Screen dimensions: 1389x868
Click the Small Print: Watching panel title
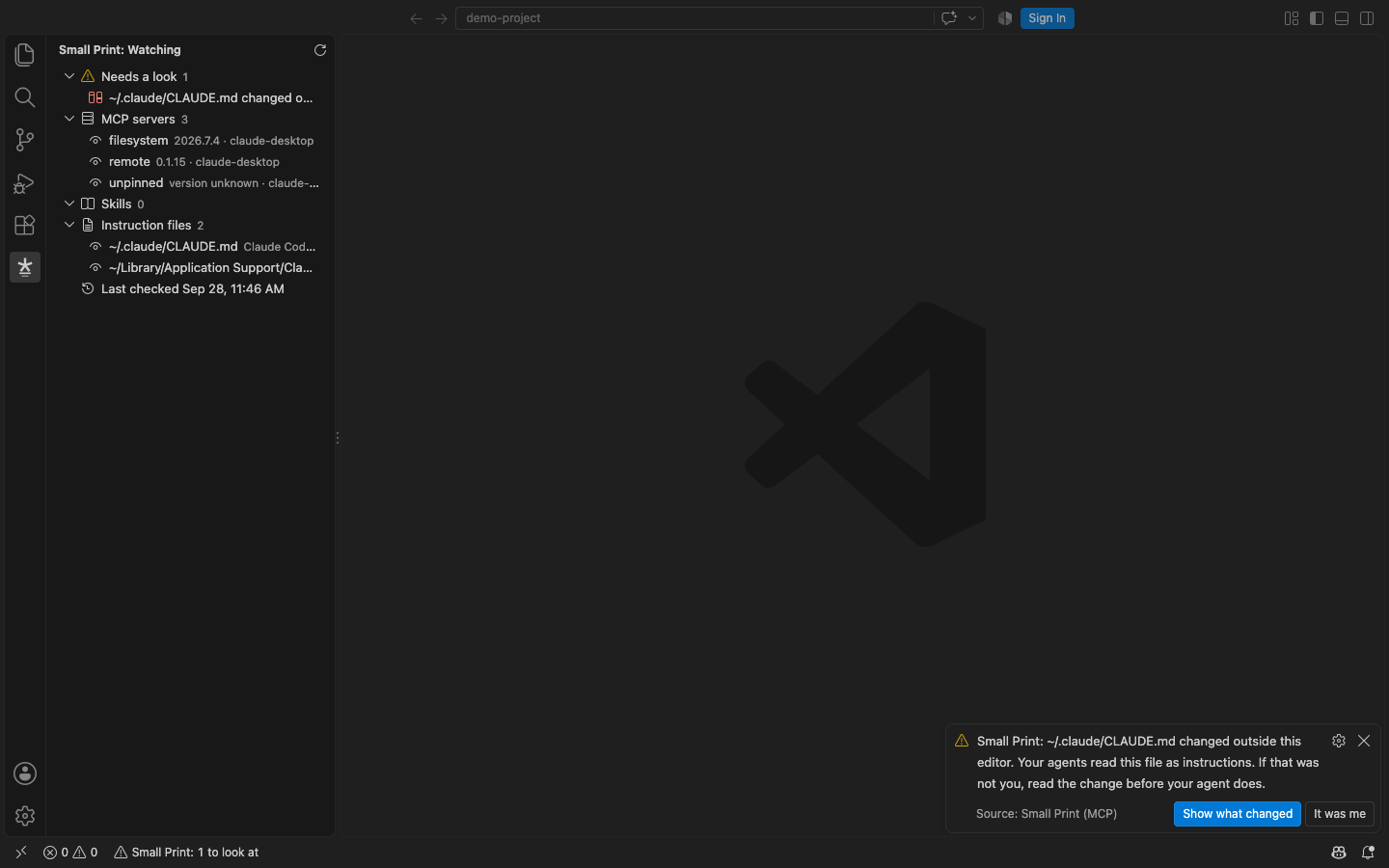pyautogui.click(x=120, y=50)
